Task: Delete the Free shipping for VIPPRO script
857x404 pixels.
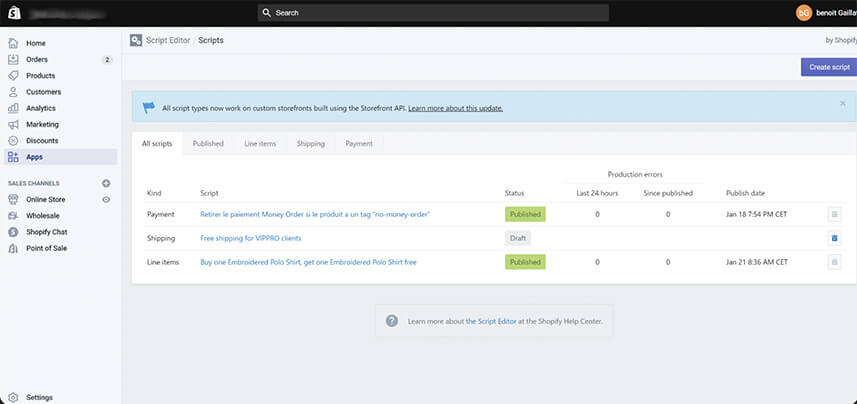Action: point(835,238)
